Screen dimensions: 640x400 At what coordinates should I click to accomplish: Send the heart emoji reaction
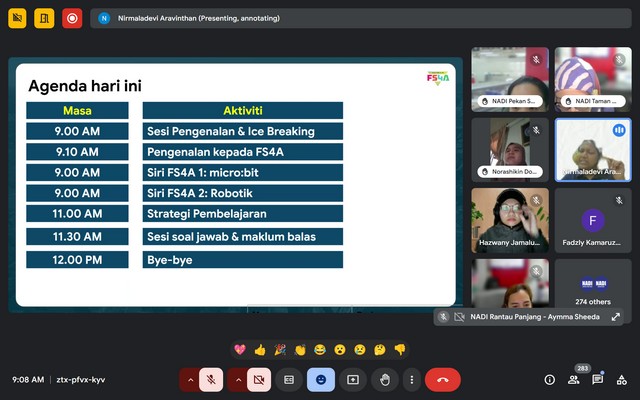tap(240, 350)
